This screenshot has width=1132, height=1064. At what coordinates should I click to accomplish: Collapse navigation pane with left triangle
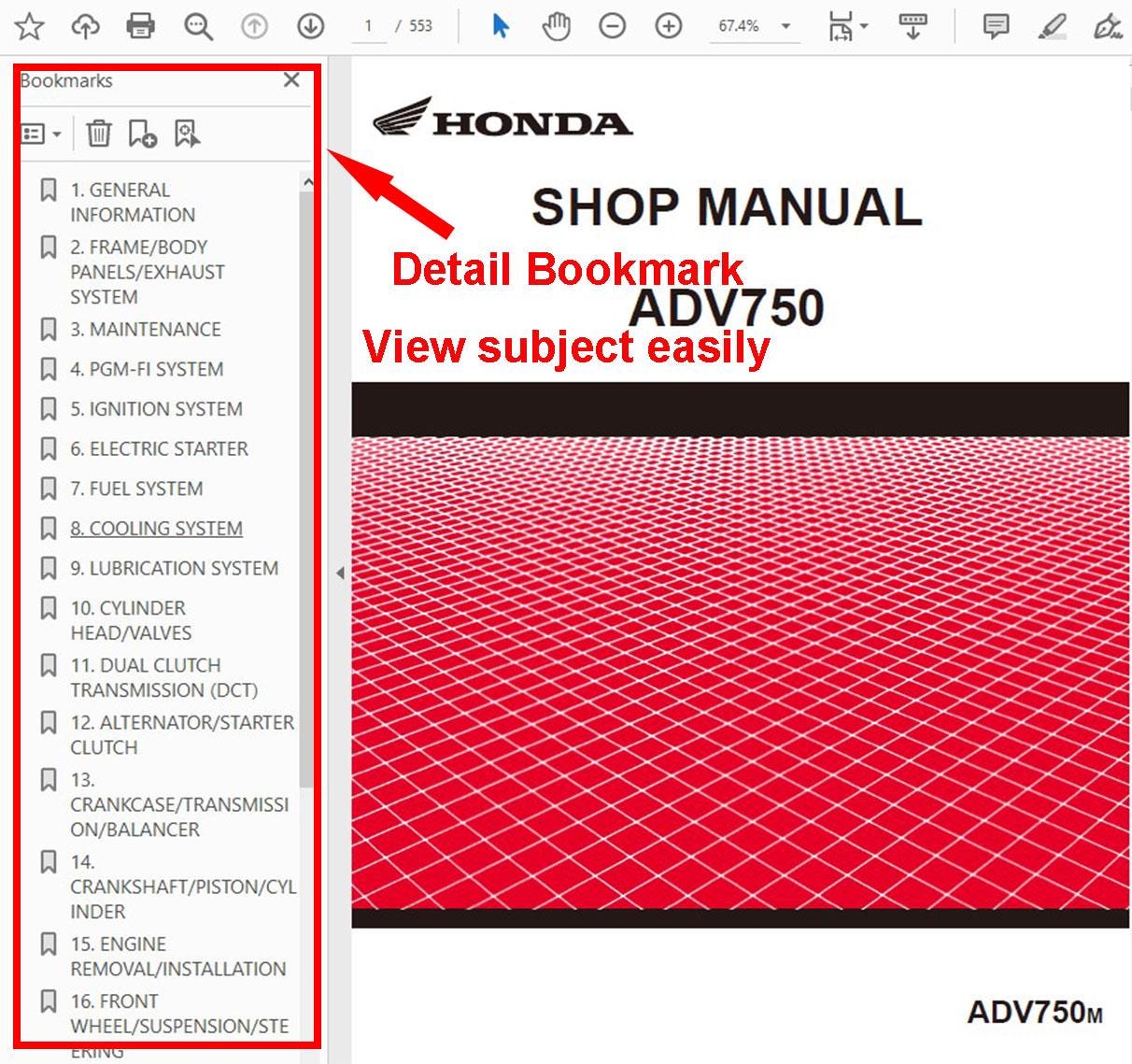[340, 573]
